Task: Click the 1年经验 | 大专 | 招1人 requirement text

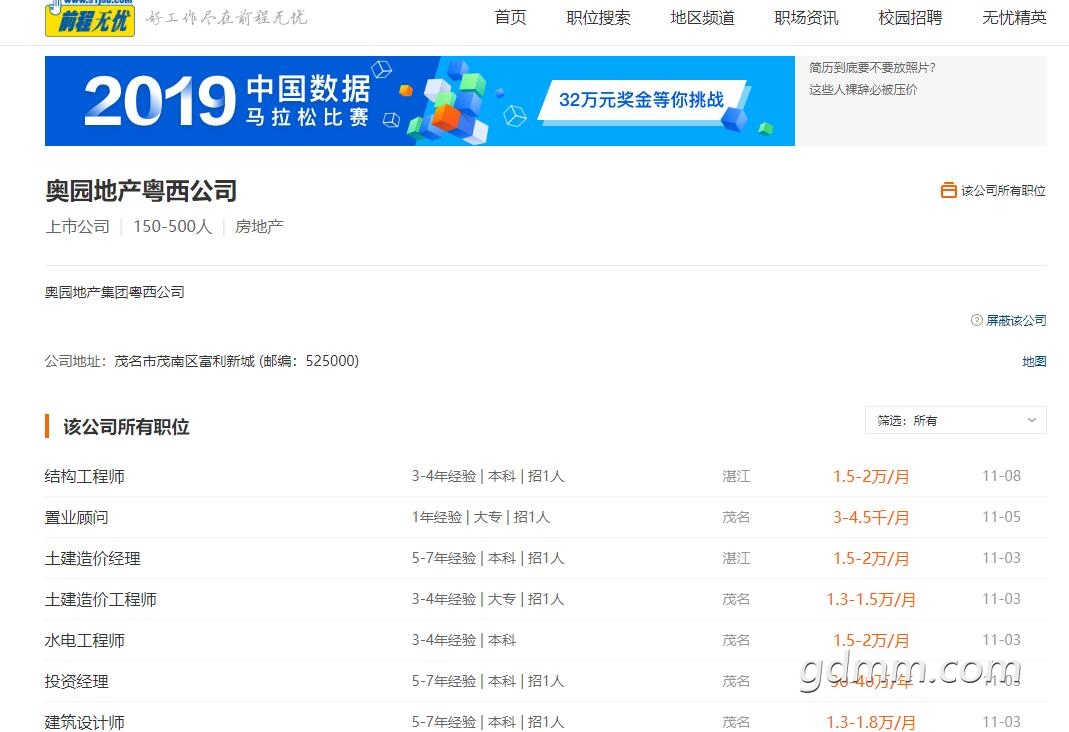Action: pos(481,517)
